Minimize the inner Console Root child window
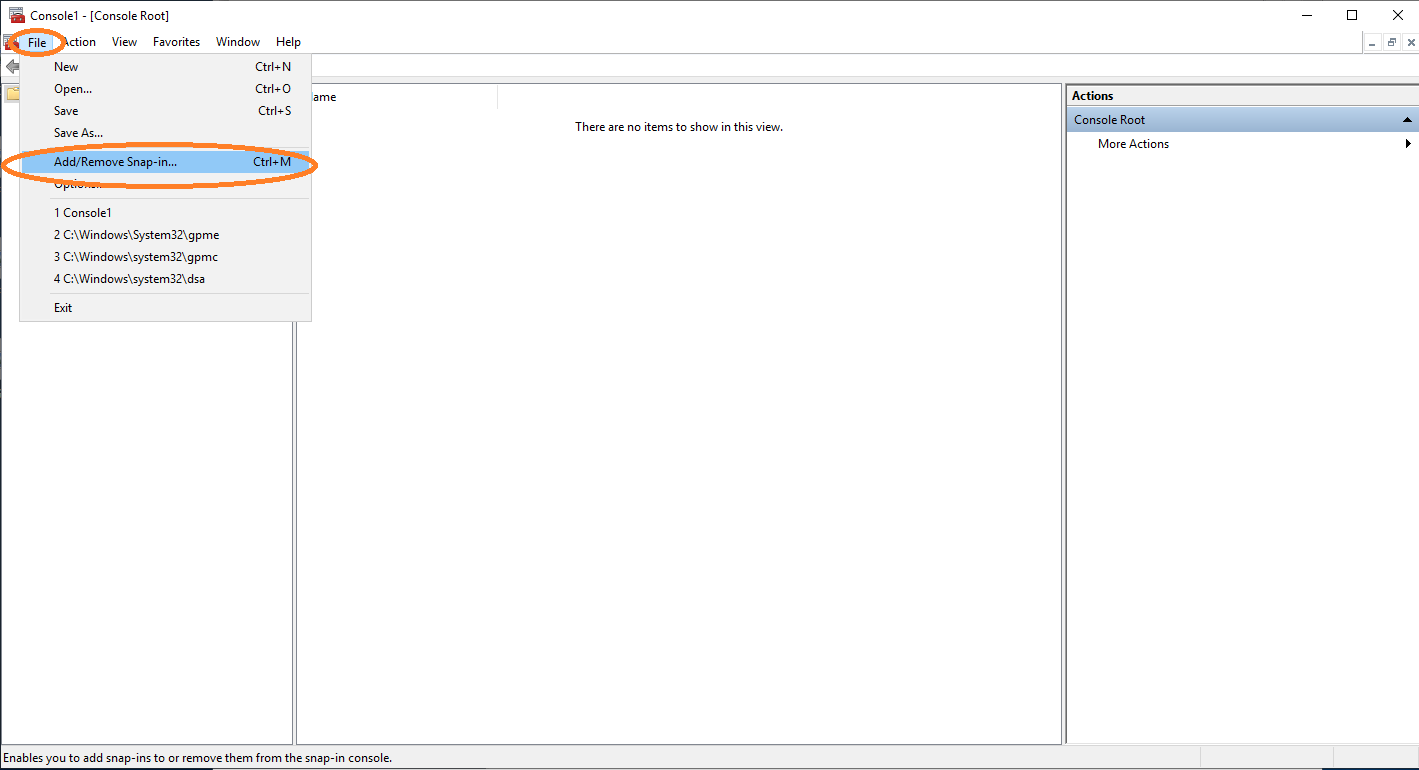This screenshot has height=770, width=1419. (x=1372, y=42)
